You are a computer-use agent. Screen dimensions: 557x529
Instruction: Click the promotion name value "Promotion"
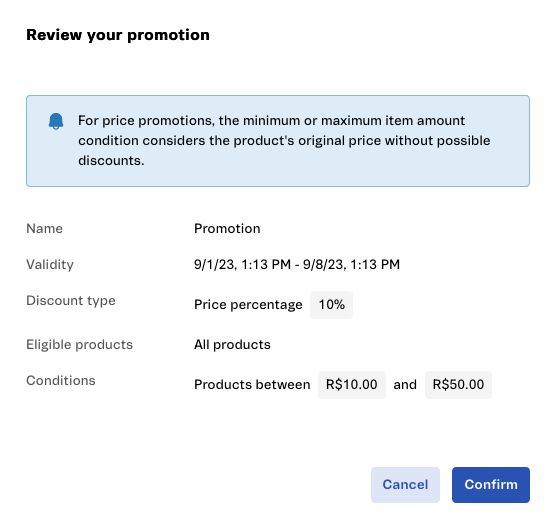coord(227,228)
